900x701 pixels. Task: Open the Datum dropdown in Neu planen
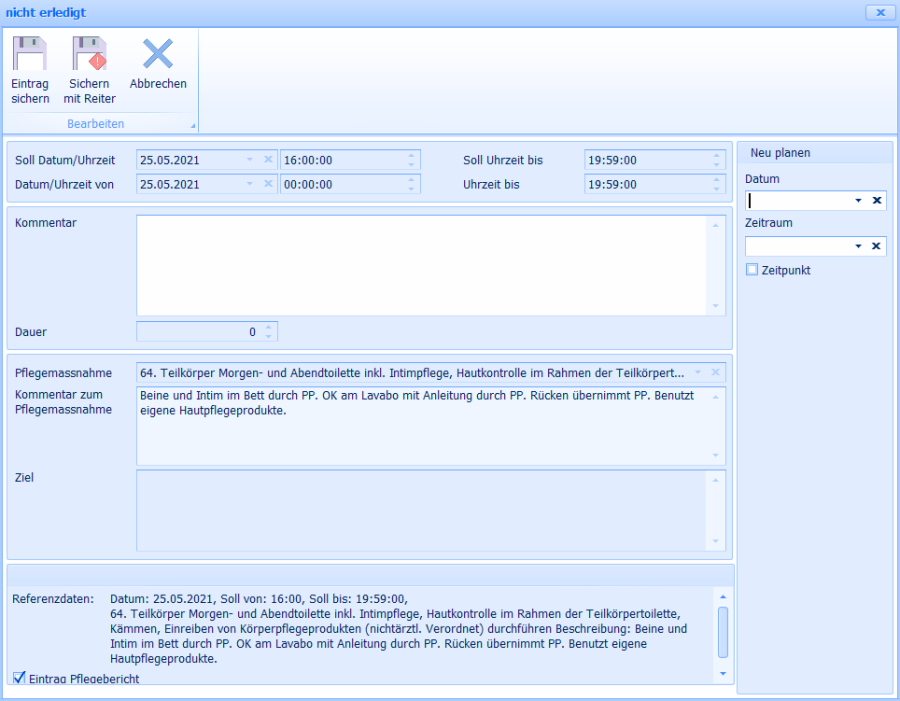[858, 201]
